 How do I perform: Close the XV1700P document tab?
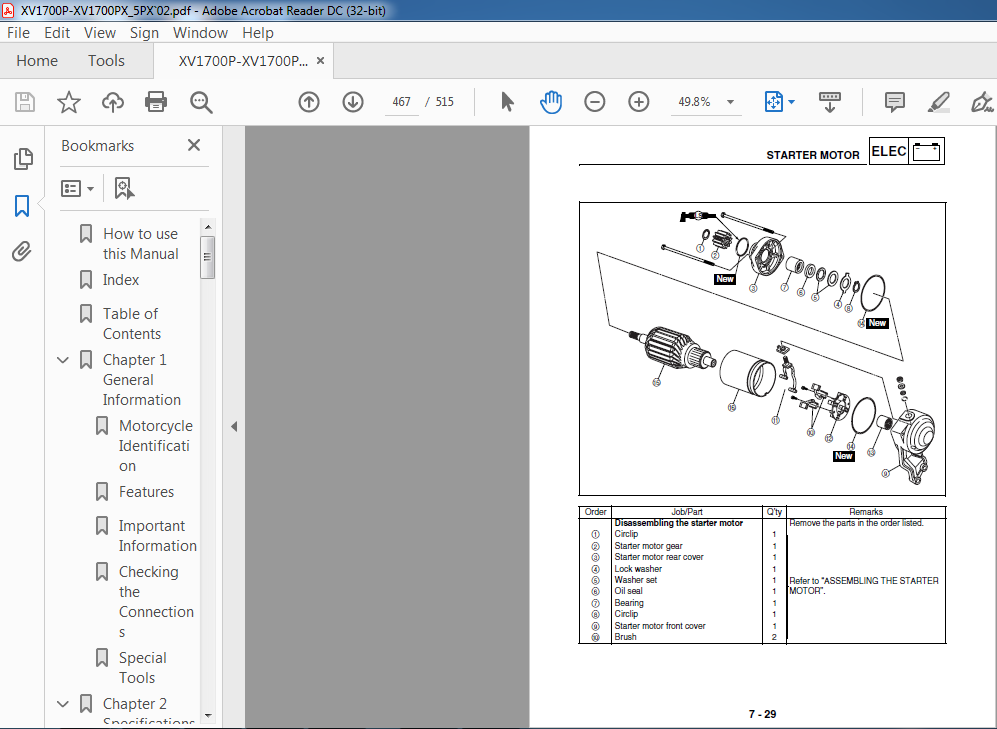tap(320, 60)
